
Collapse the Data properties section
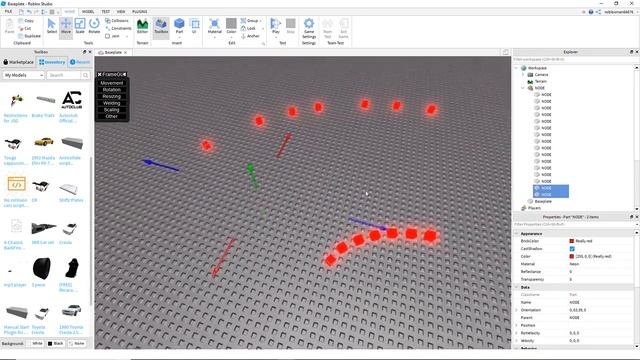(516, 287)
